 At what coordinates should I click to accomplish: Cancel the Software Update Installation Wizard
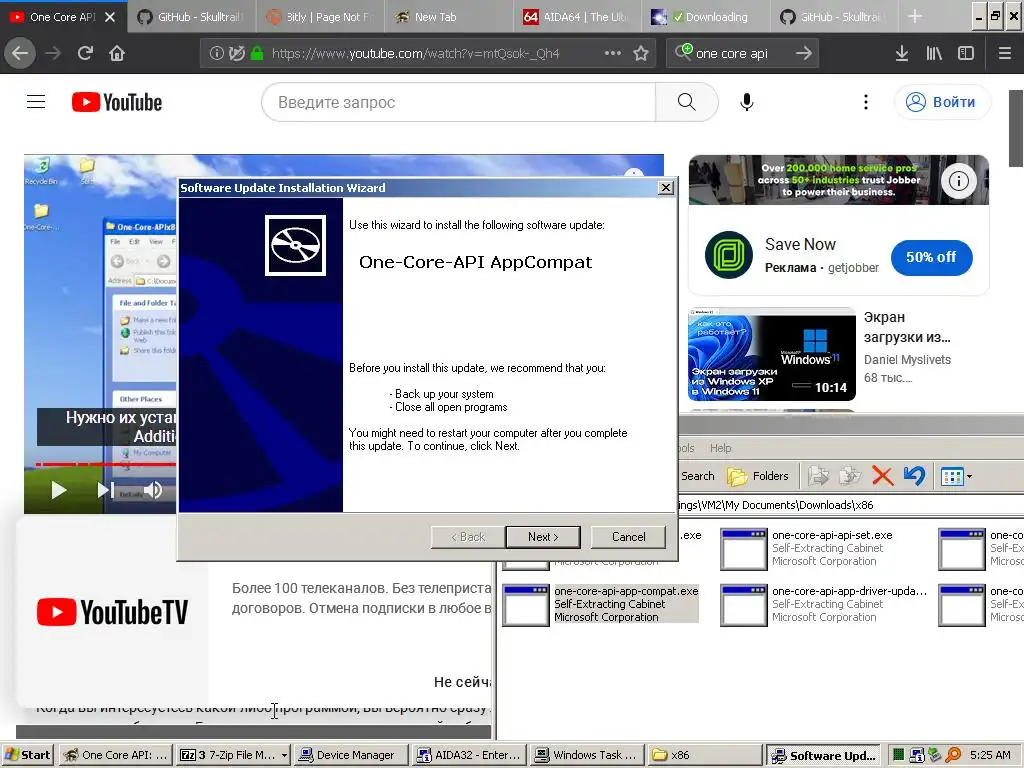coord(628,537)
